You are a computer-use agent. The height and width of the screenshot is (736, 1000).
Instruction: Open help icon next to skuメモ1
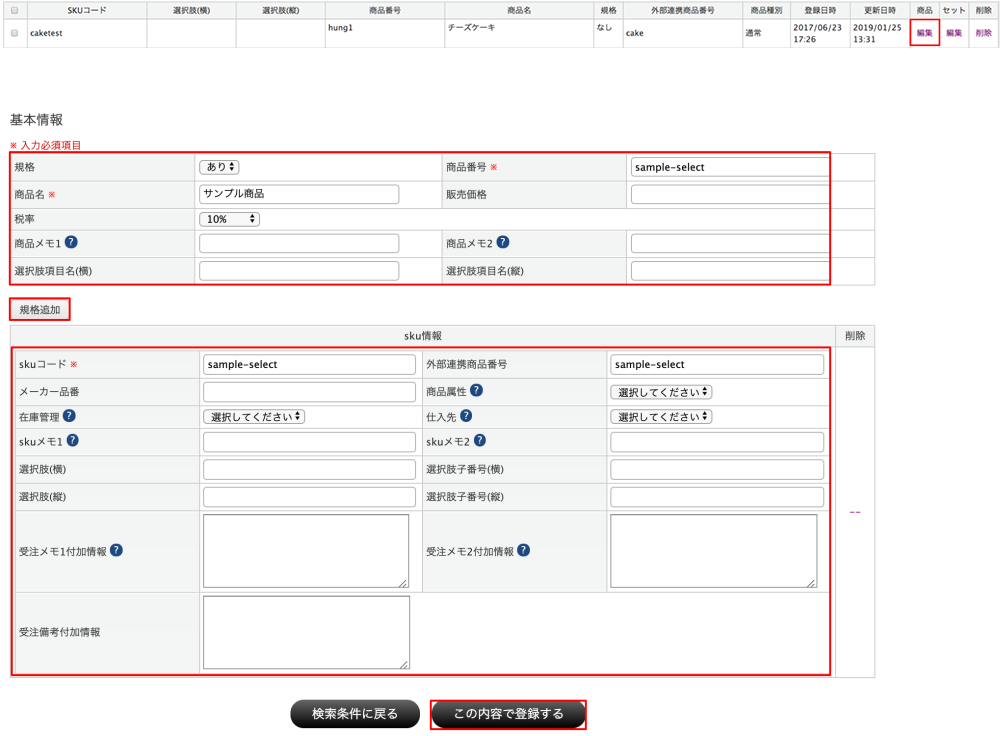click(x=73, y=440)
